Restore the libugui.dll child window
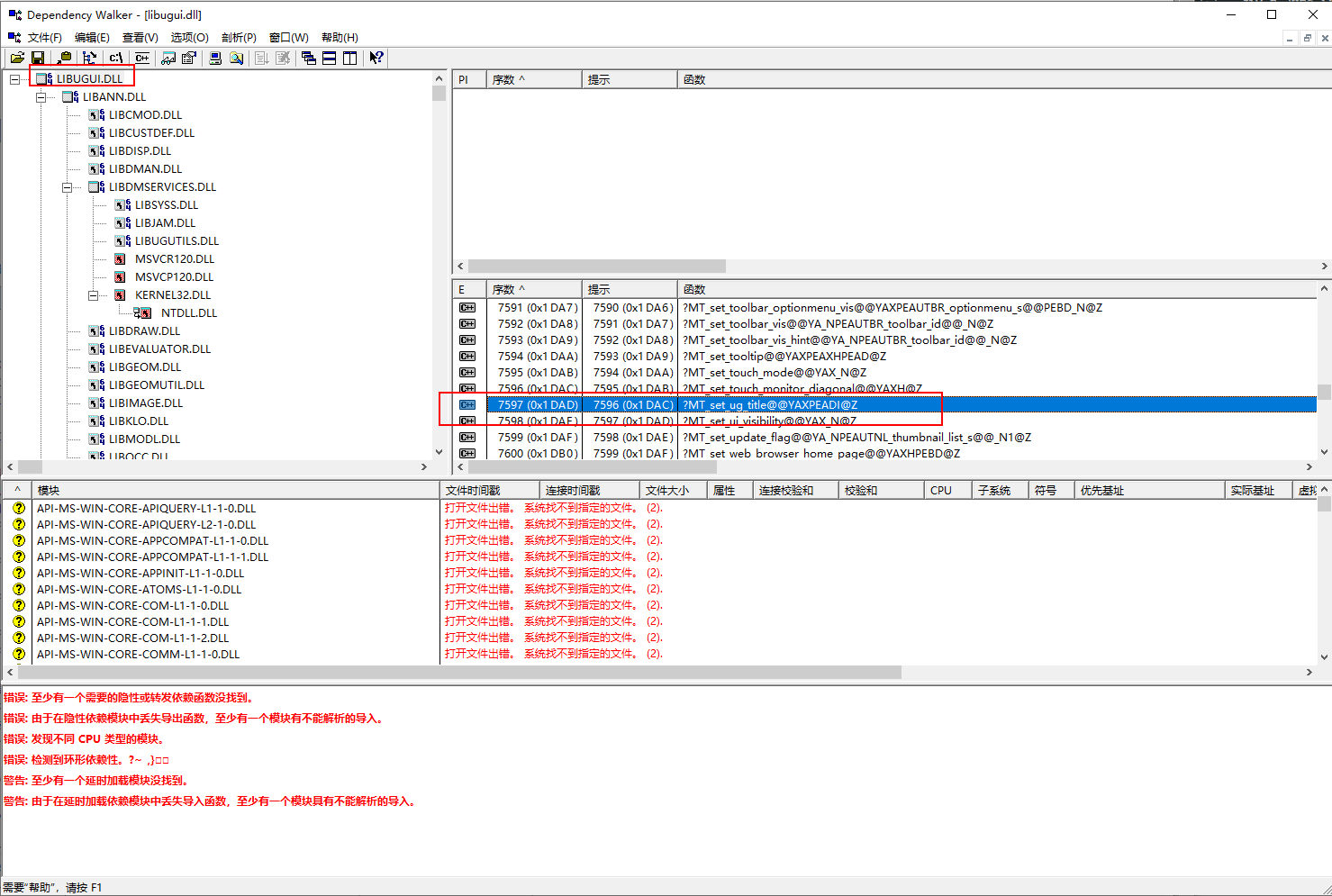 (x=1307, y=38)
